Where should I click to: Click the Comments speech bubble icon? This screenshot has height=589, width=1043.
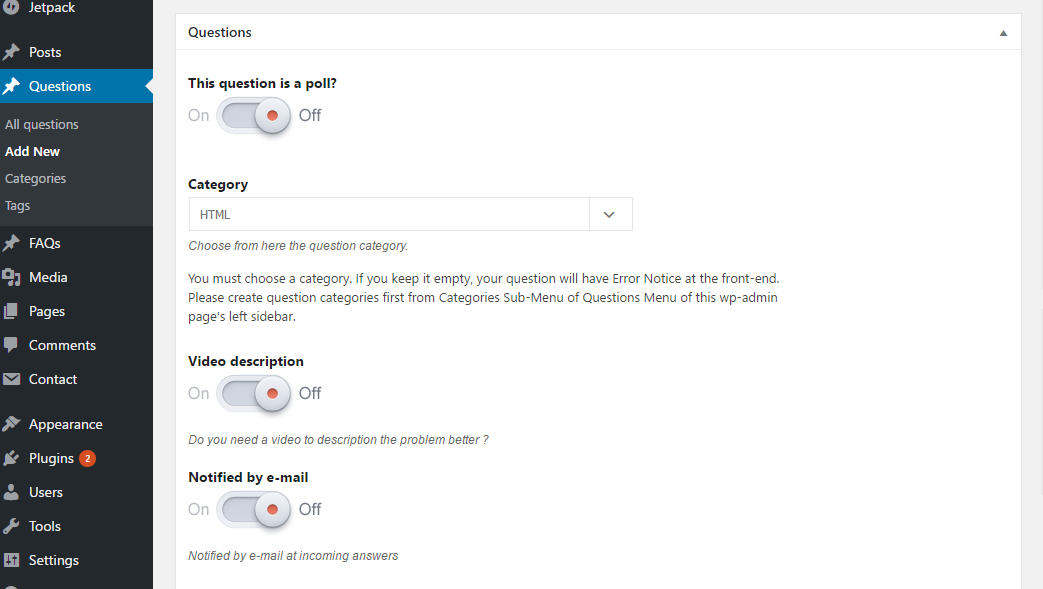(12, 345)
